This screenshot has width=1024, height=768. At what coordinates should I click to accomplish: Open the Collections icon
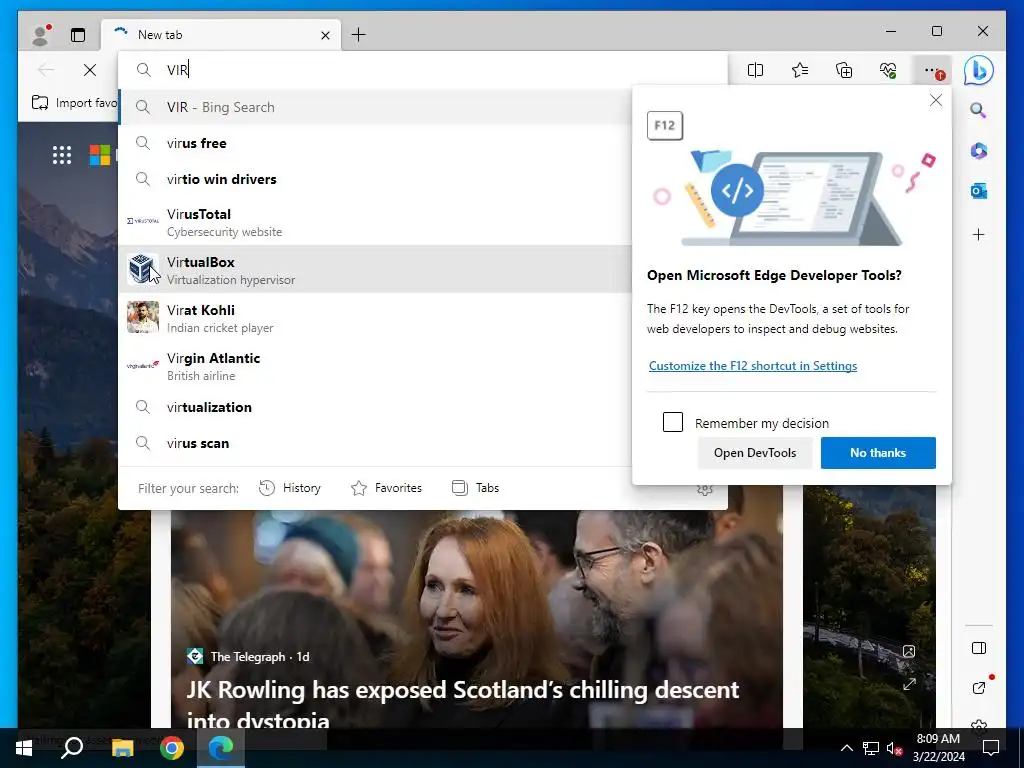point(844,70)
